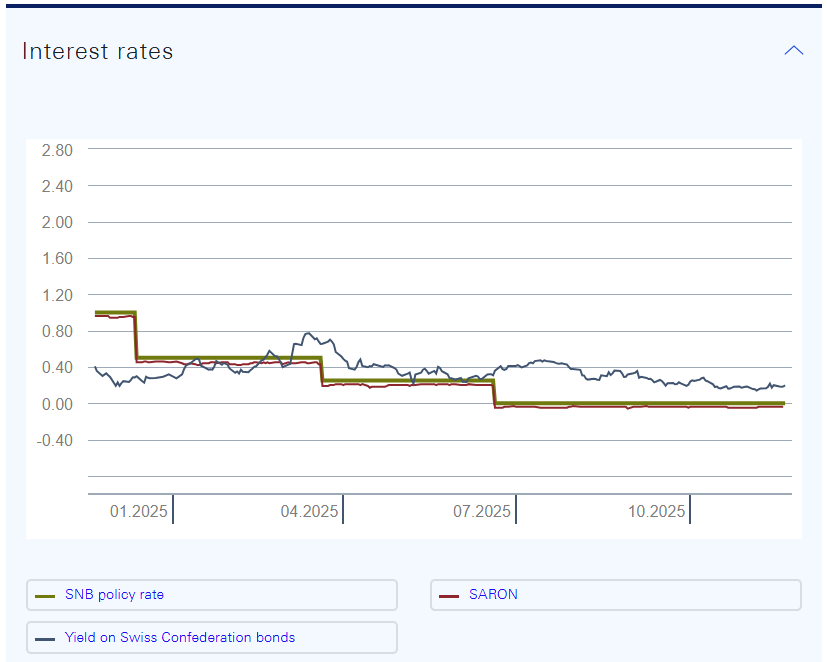Collapse the Interest rates section chevron
The image size is (827, 662).
click(793, 51)
